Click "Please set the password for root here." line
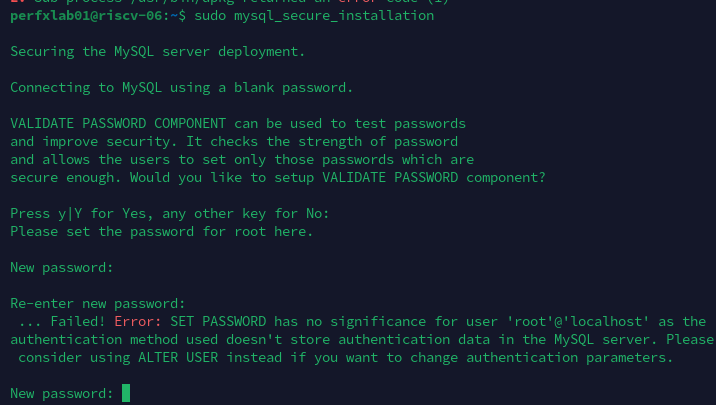Viewport: 716px width, 405px height. tap(162, 231)
